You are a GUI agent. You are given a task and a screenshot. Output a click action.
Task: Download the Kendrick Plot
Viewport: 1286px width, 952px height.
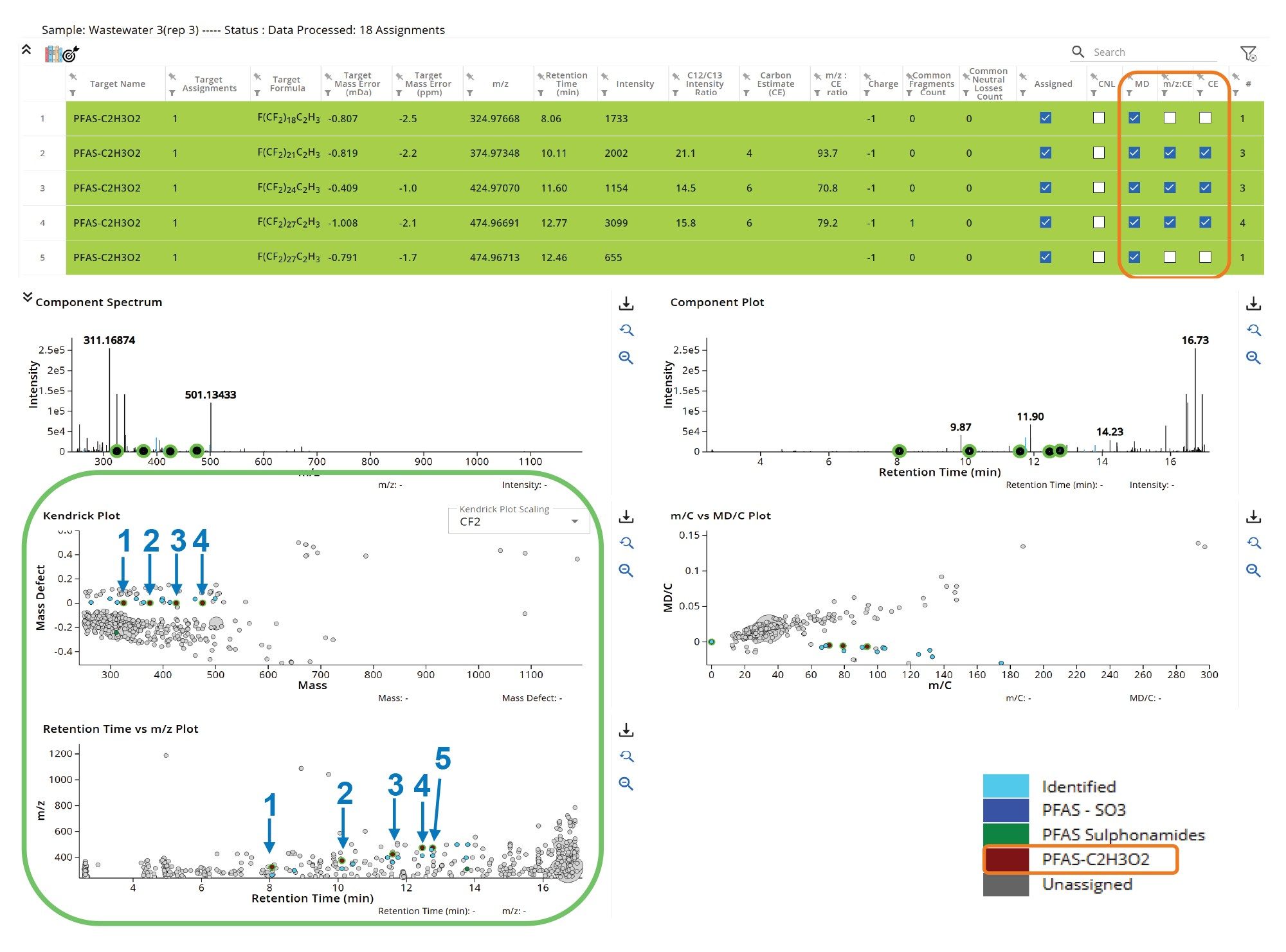click(626, 516)
